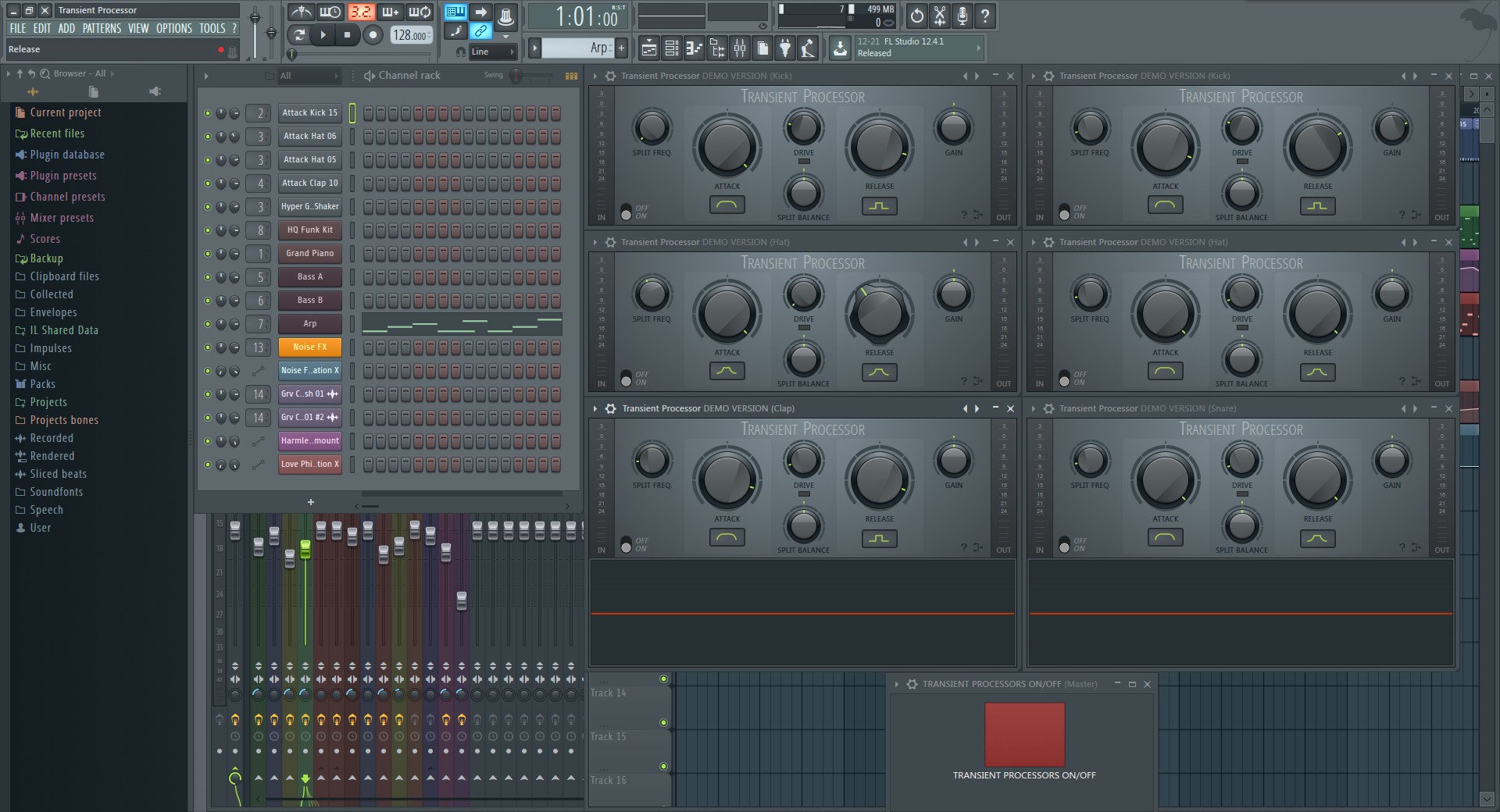Select the HQ Funk Kit channel button
Viewport: 1500px width, 812px height.
(x=310, y=230)
